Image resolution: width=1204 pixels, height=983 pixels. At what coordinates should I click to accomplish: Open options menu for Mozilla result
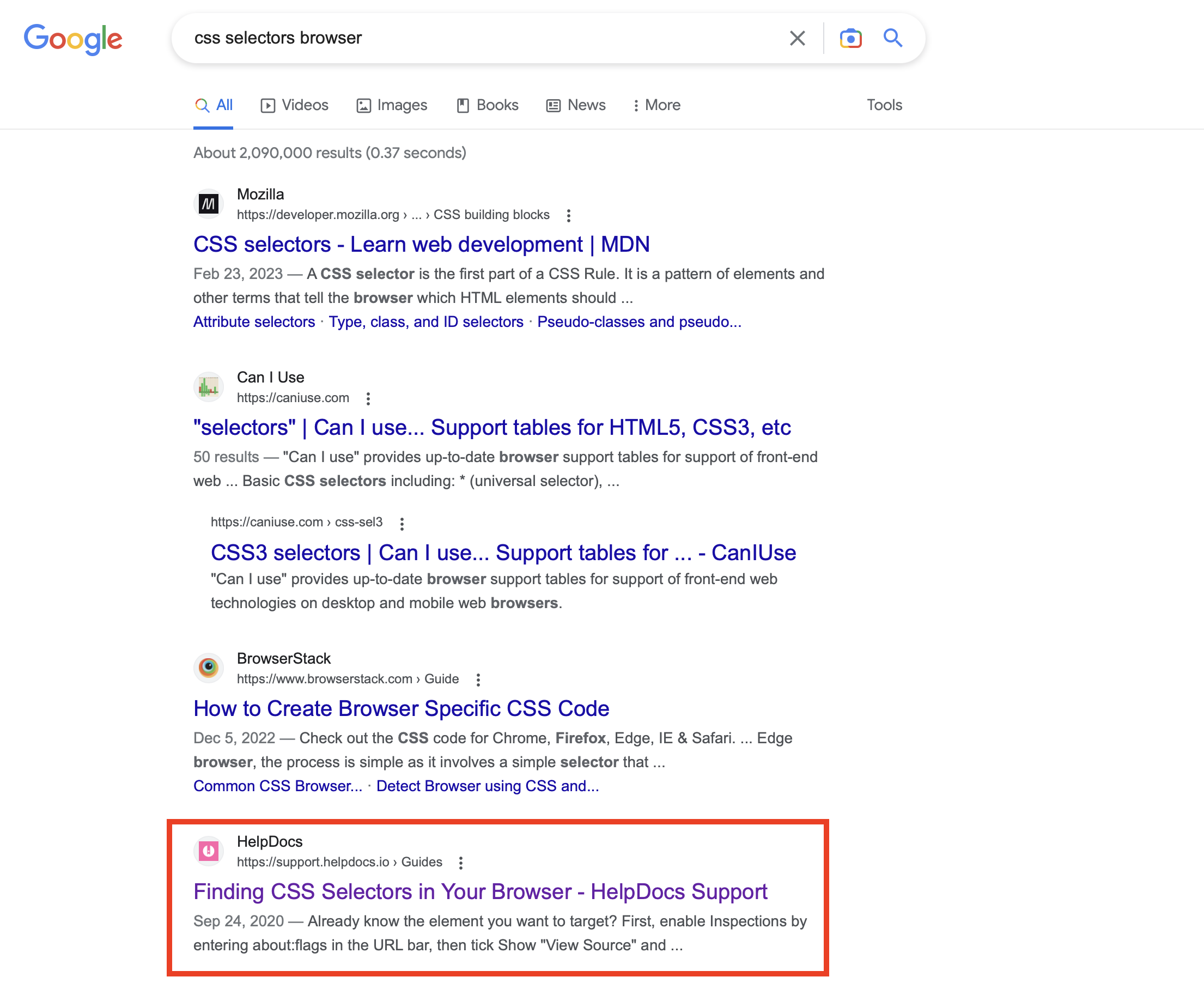click(568, 215)
